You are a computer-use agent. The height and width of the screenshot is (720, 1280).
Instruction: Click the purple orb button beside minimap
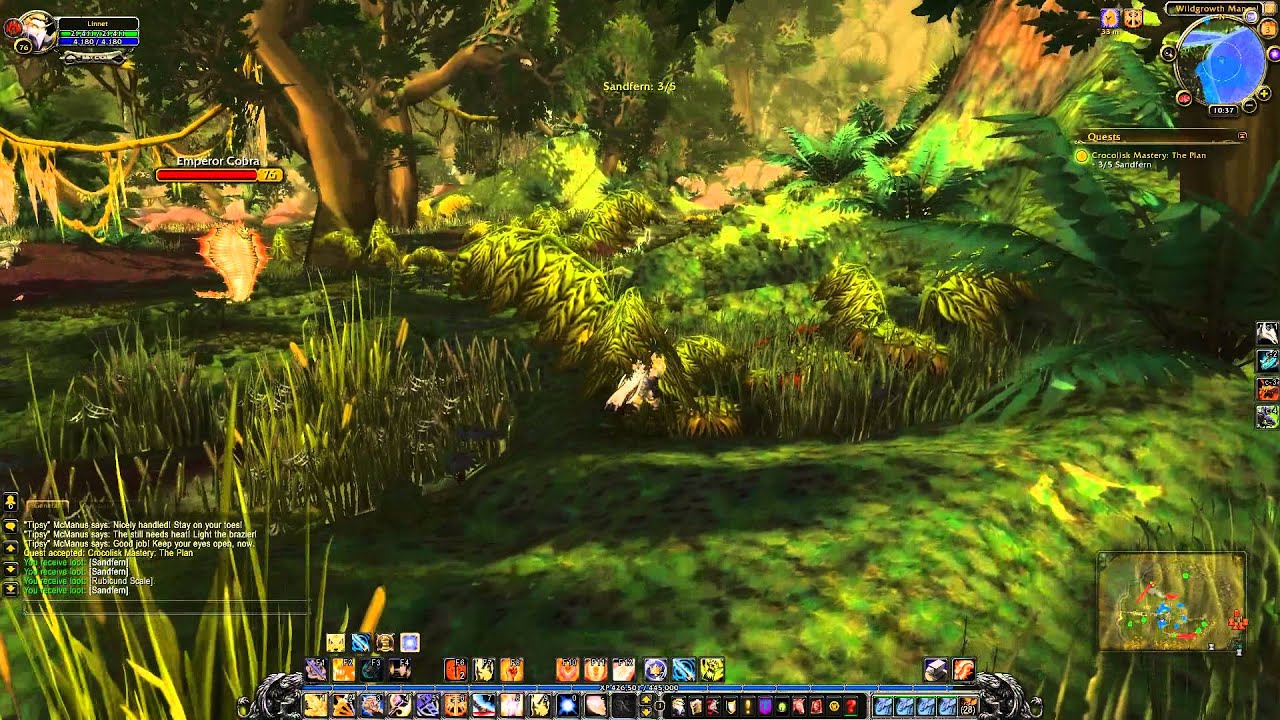(1274, 54)
